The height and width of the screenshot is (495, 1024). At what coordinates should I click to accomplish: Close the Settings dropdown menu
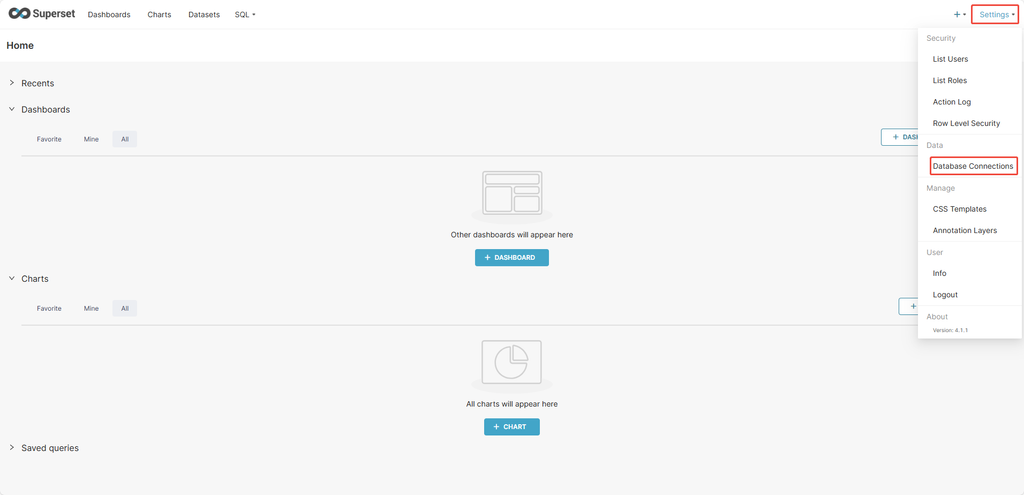coord(994,15)
